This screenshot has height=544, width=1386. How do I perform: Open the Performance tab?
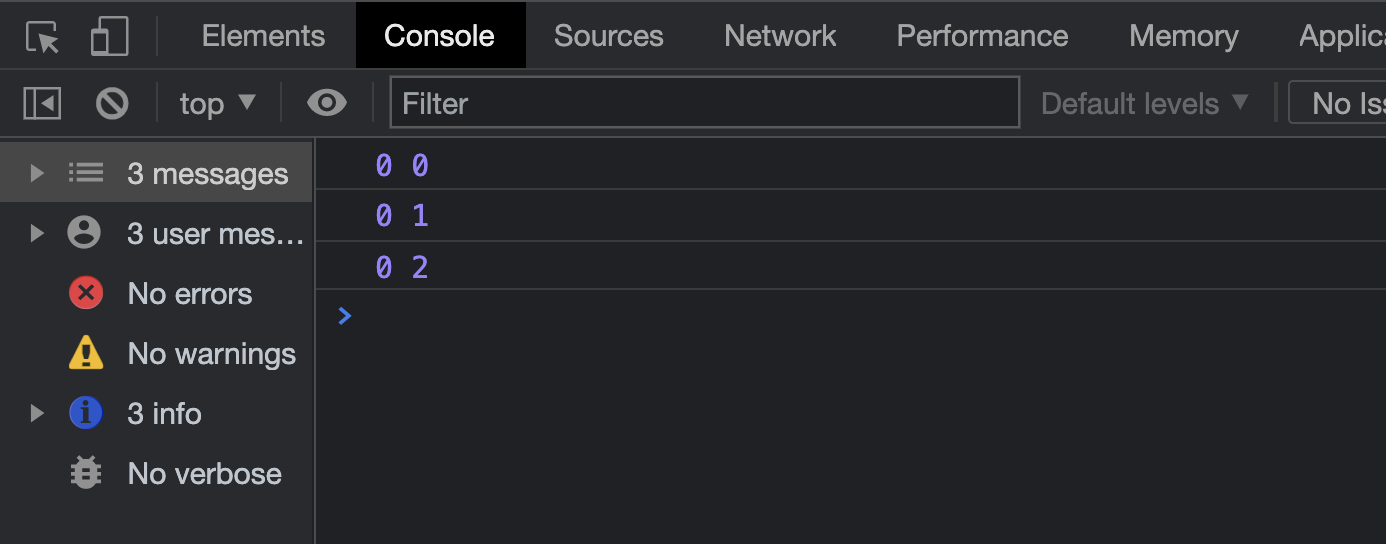[x=982, y=37]
